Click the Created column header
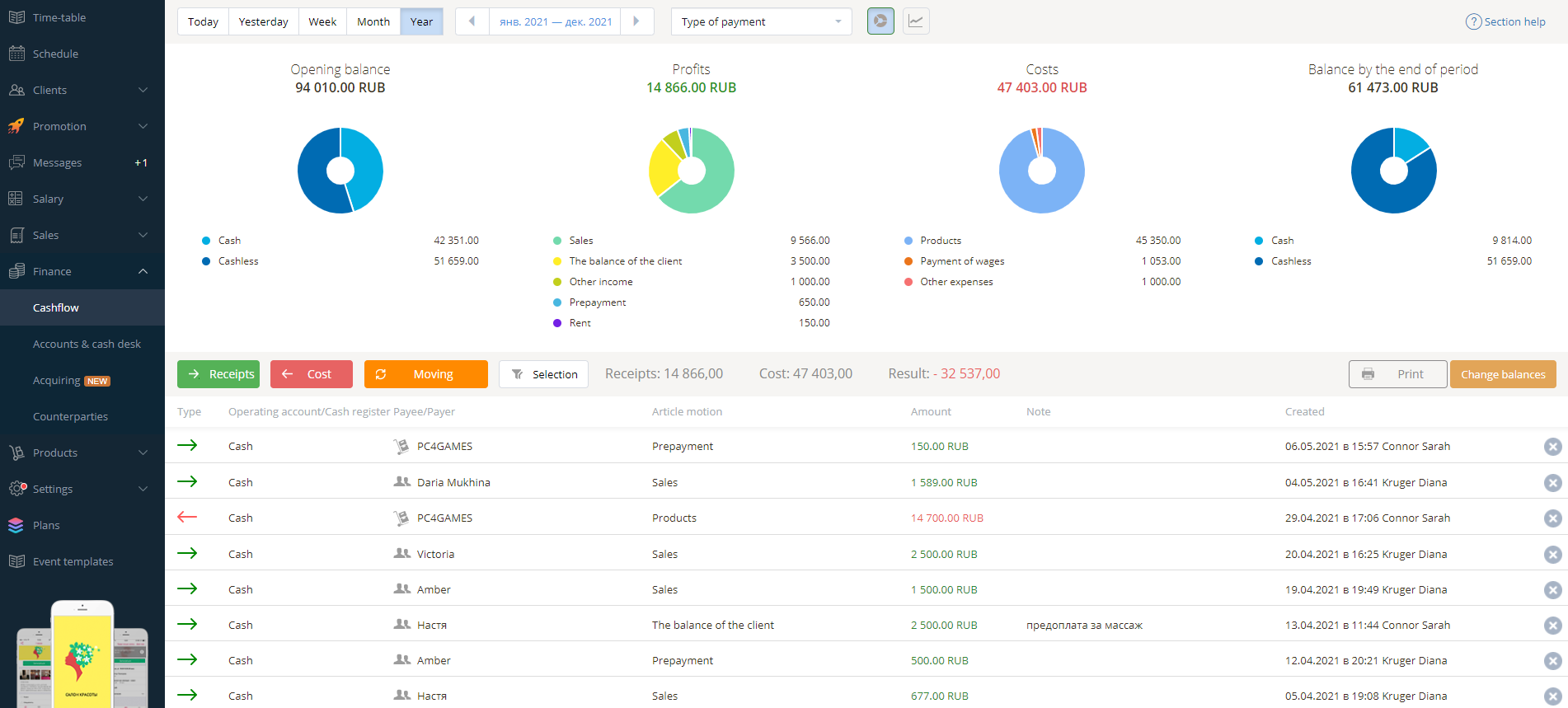The width and height of the screenshot is (1568, 708). coord(1304,412)
